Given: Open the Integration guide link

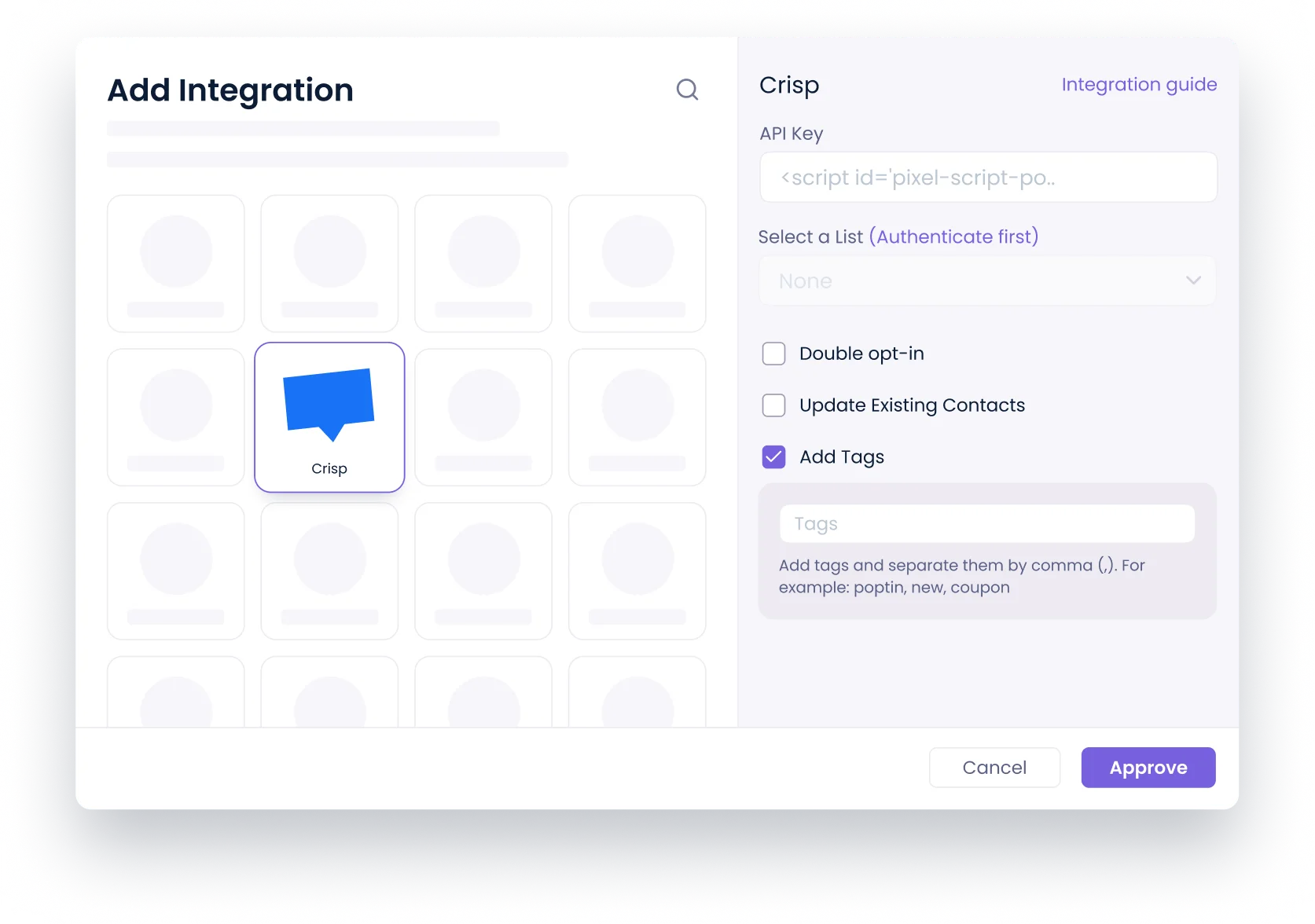Looking at the screenshot, I should point(1139,85).
